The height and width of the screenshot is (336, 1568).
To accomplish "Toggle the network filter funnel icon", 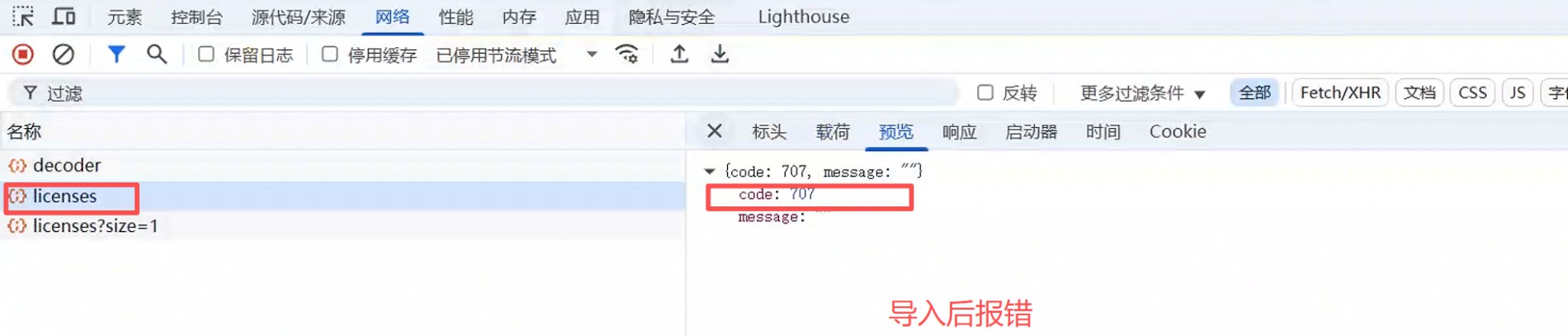I will tap(116, 54).
